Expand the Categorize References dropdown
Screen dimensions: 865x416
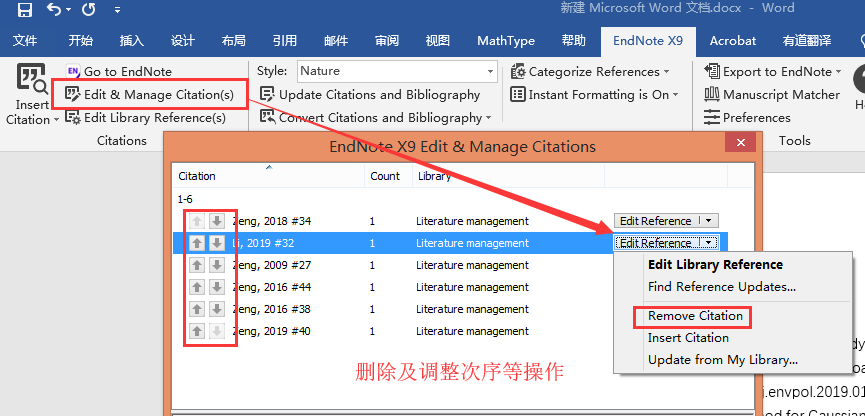pos(590,71)
